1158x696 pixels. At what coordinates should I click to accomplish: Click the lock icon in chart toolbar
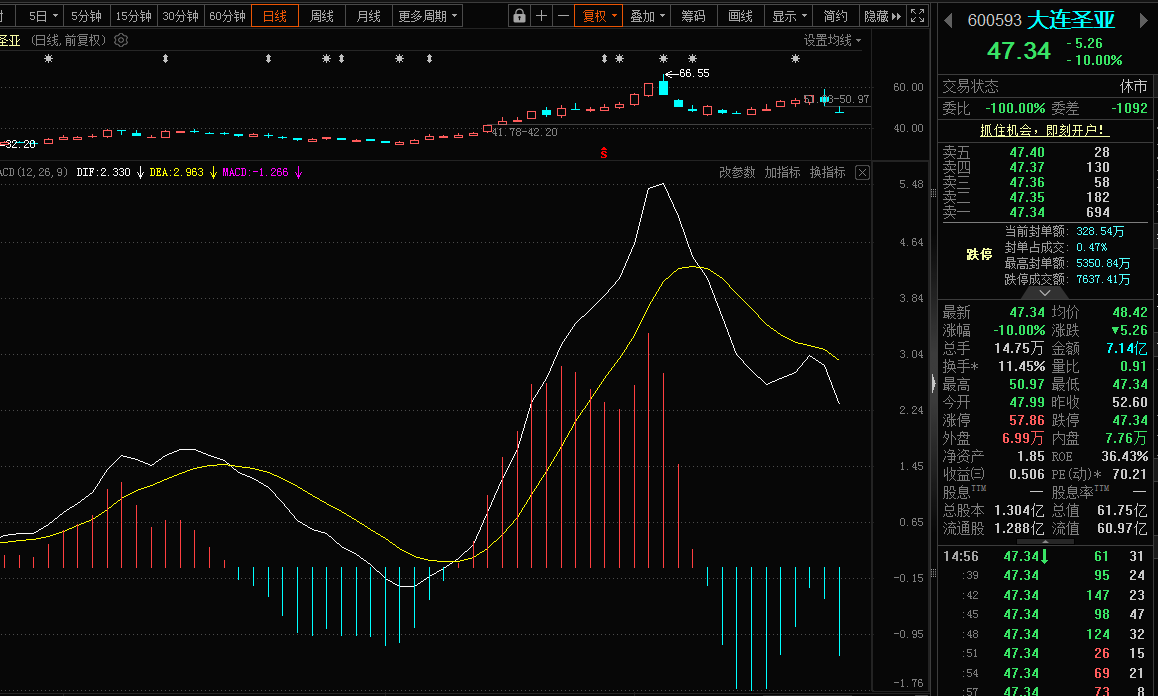point(519,16)
